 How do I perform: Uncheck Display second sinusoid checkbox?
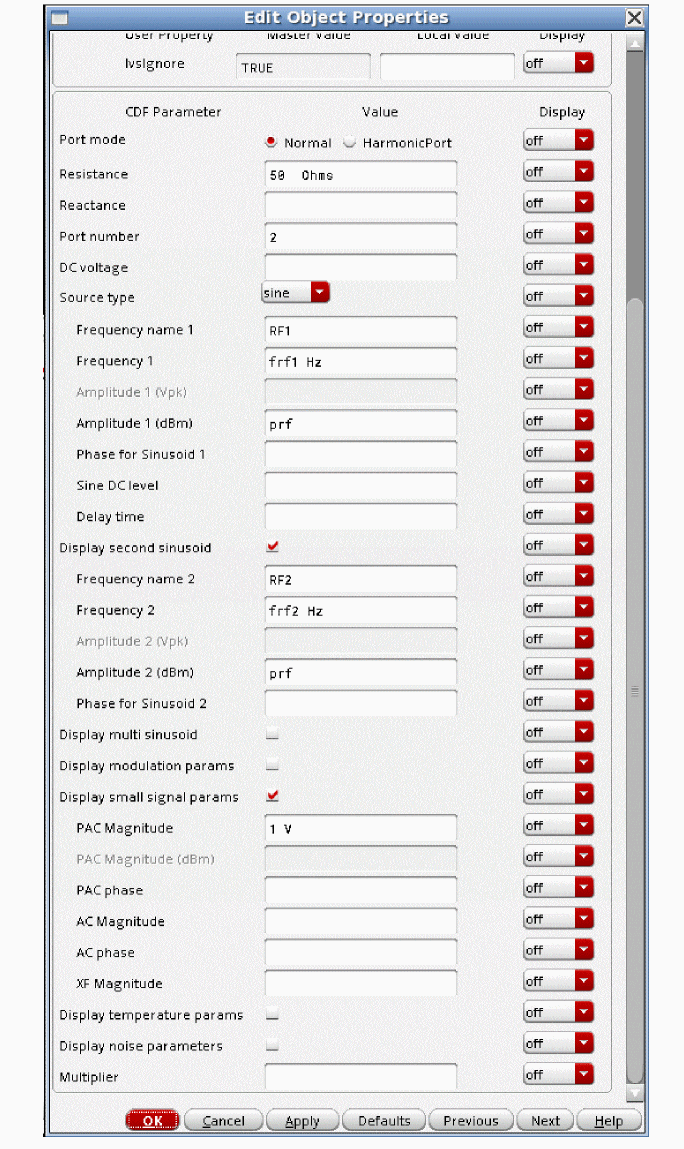[272, 547]
